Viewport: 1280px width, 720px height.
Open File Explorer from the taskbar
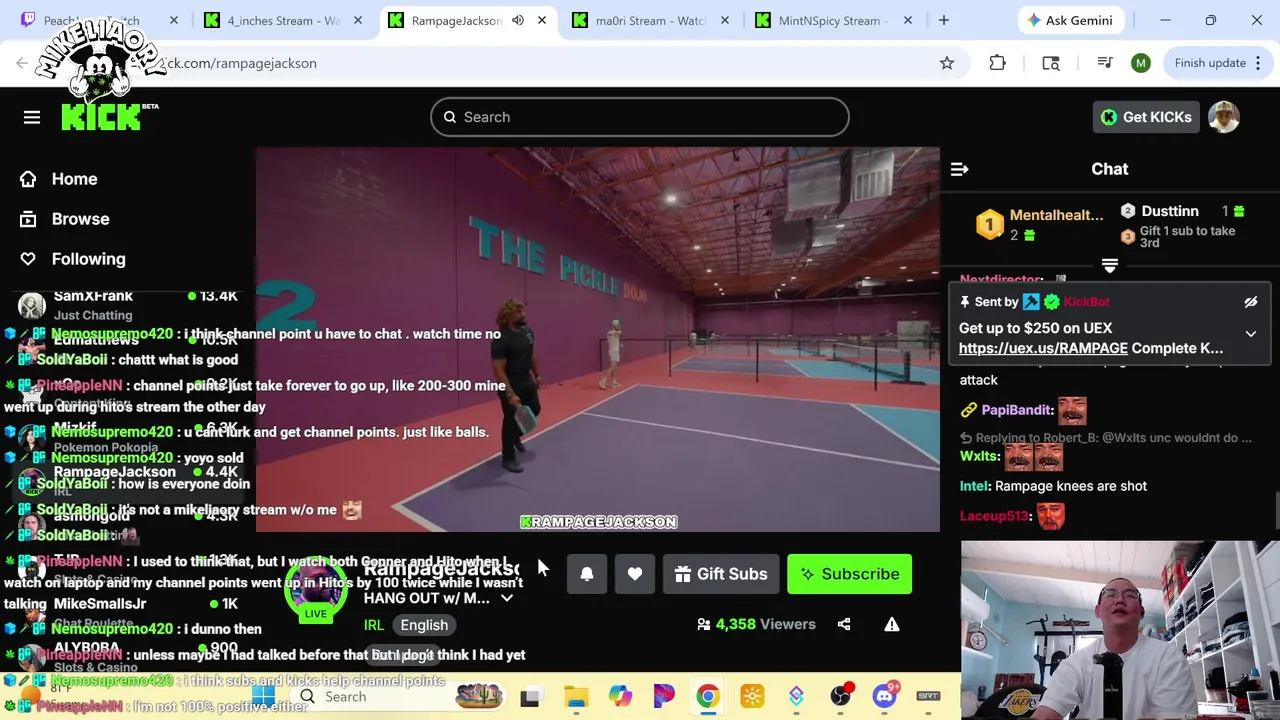click(576, 697)
